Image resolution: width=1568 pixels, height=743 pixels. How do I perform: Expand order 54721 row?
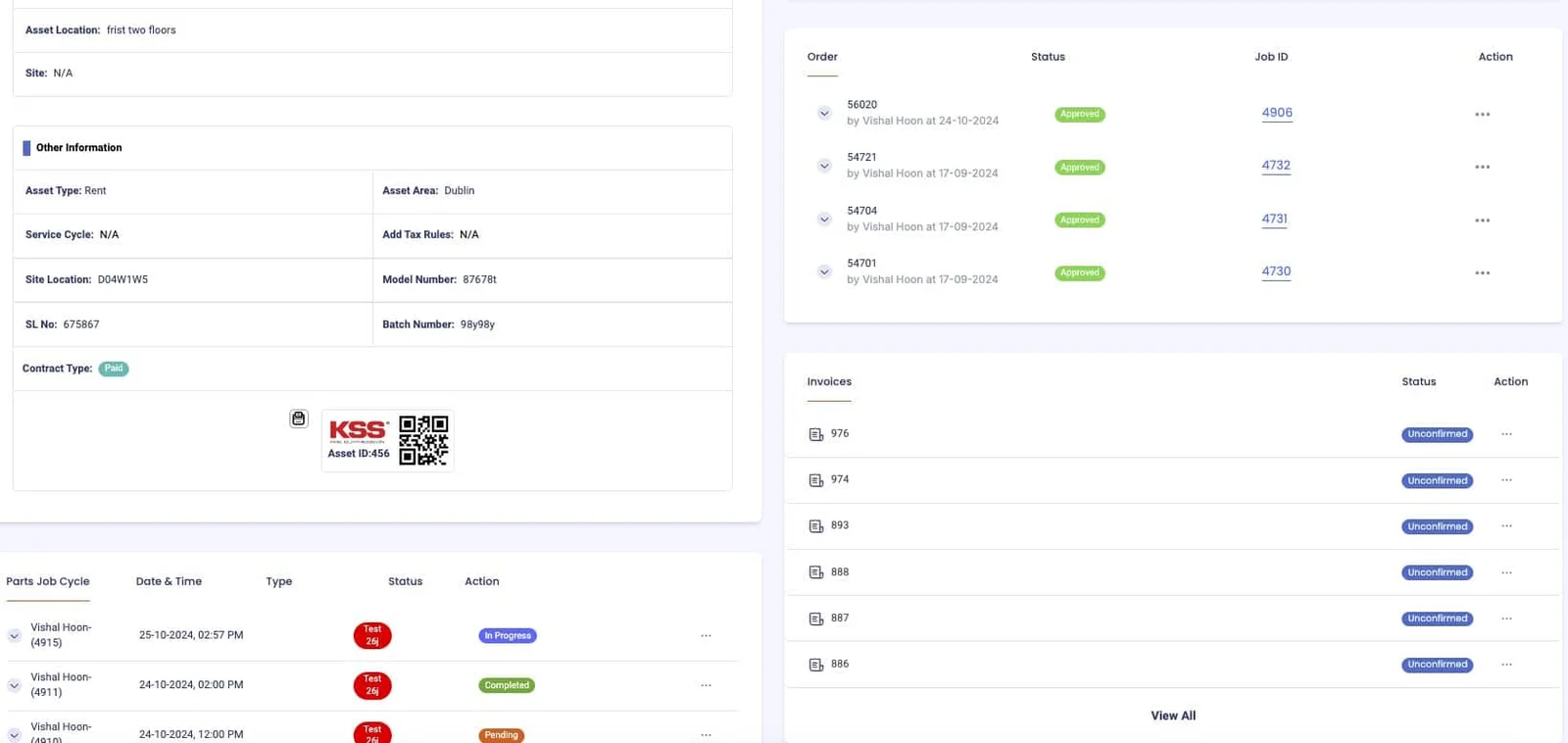click(x=824, y=167)
